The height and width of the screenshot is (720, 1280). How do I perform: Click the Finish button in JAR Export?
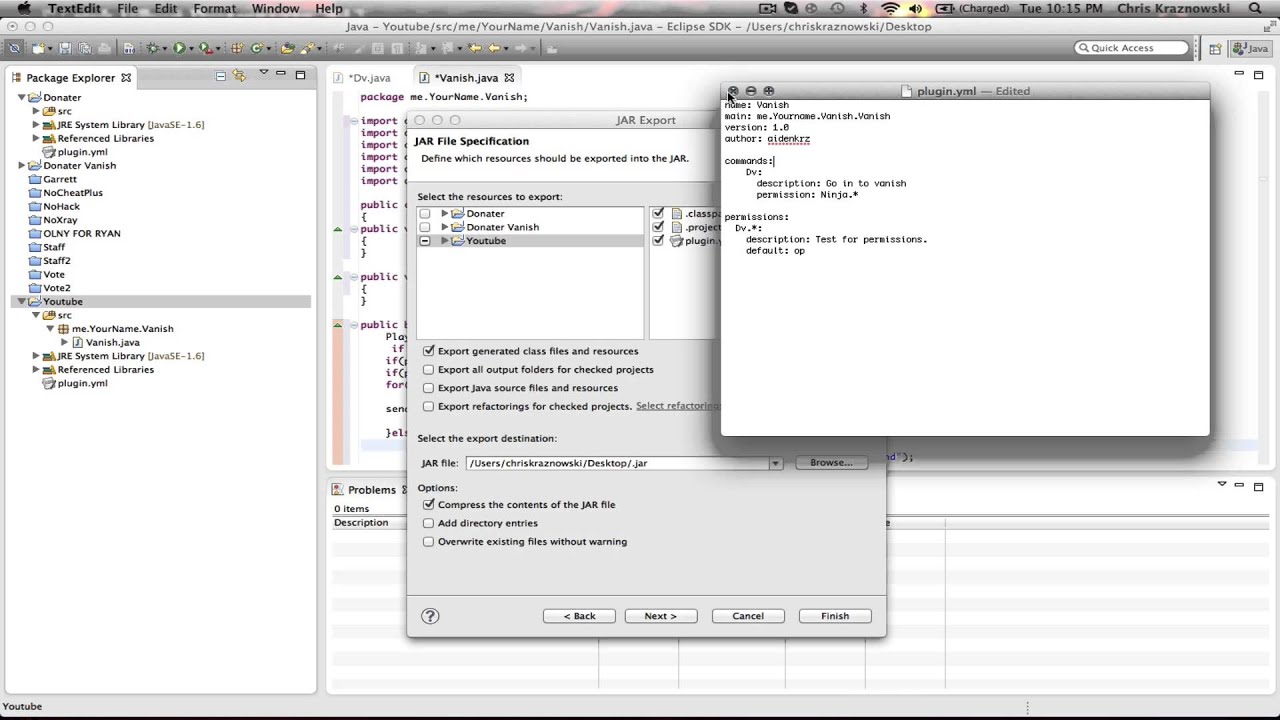[835, 616]
